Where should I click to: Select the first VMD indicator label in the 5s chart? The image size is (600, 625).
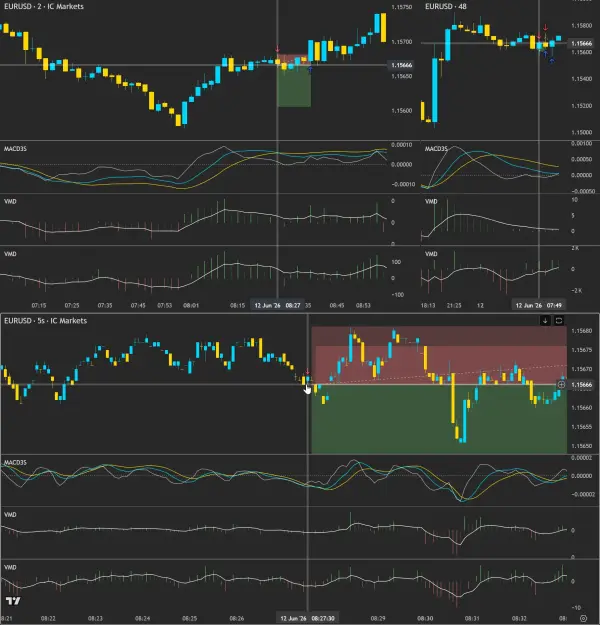[10, 515]
